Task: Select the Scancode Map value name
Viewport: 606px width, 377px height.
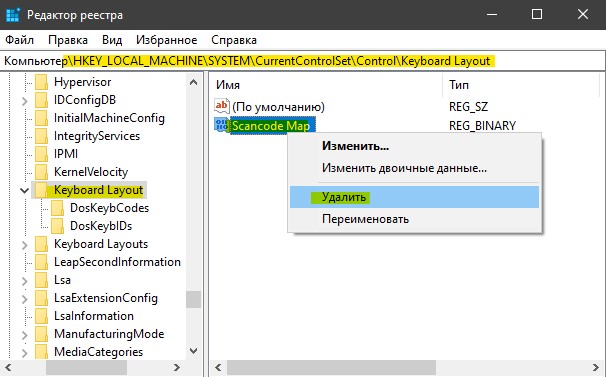Action: pyautogui.click(x=271, y=126)
